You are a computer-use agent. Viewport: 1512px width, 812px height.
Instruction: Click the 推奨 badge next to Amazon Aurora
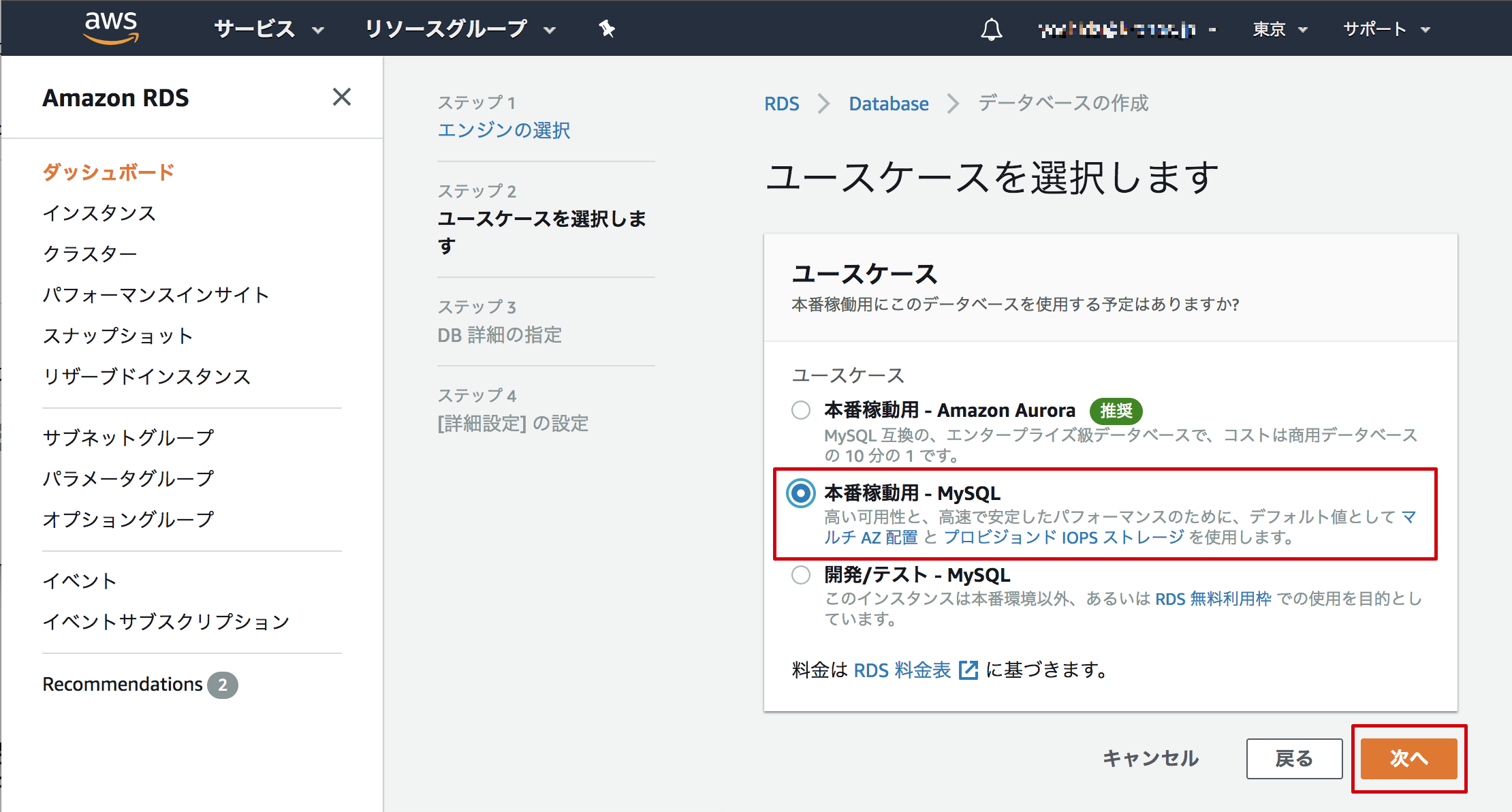coord(1116,411)
